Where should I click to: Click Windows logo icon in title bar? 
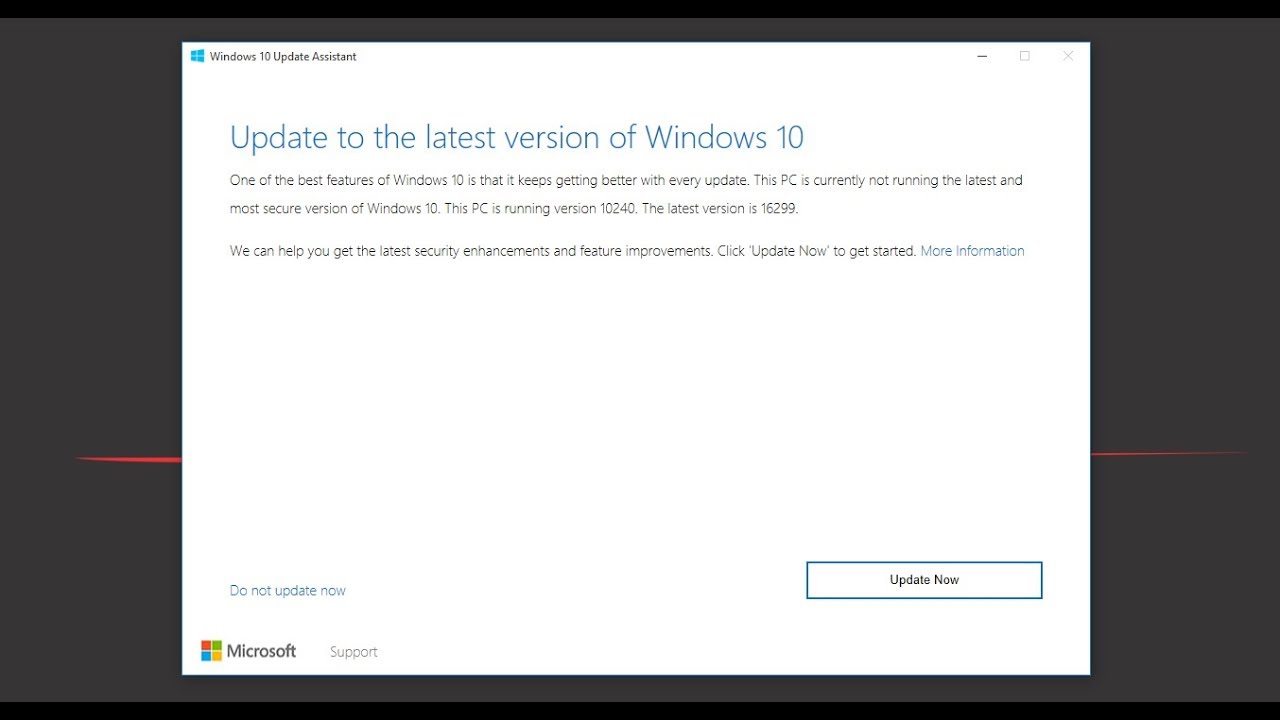197,56
